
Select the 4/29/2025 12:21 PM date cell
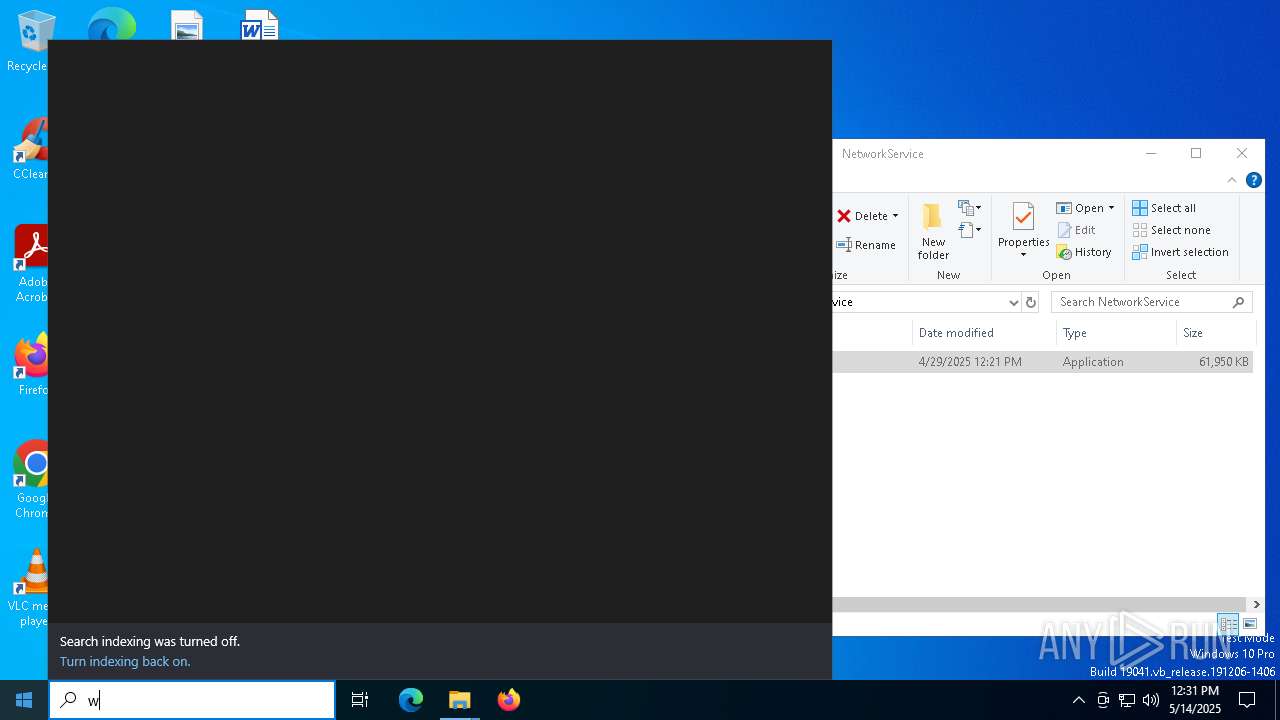970,362
